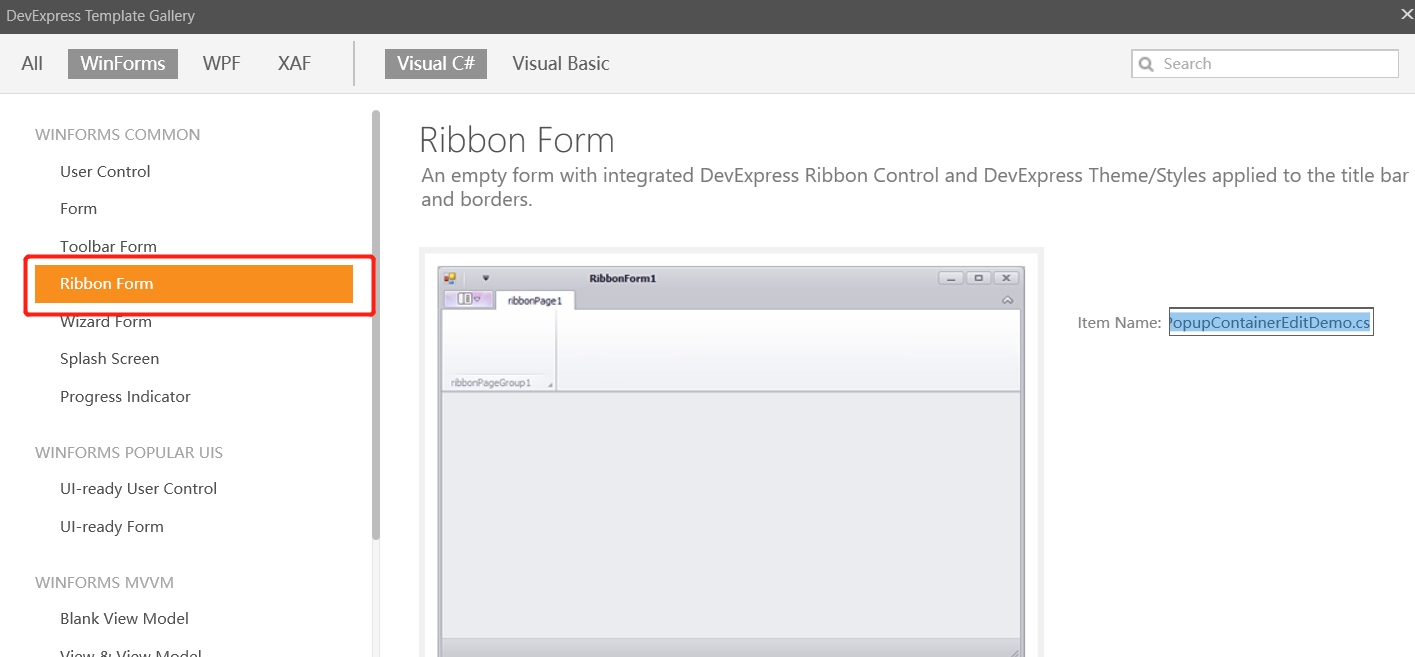
Task: Click the ribbon application button in the preview
Action: click(x=468, y=299)
